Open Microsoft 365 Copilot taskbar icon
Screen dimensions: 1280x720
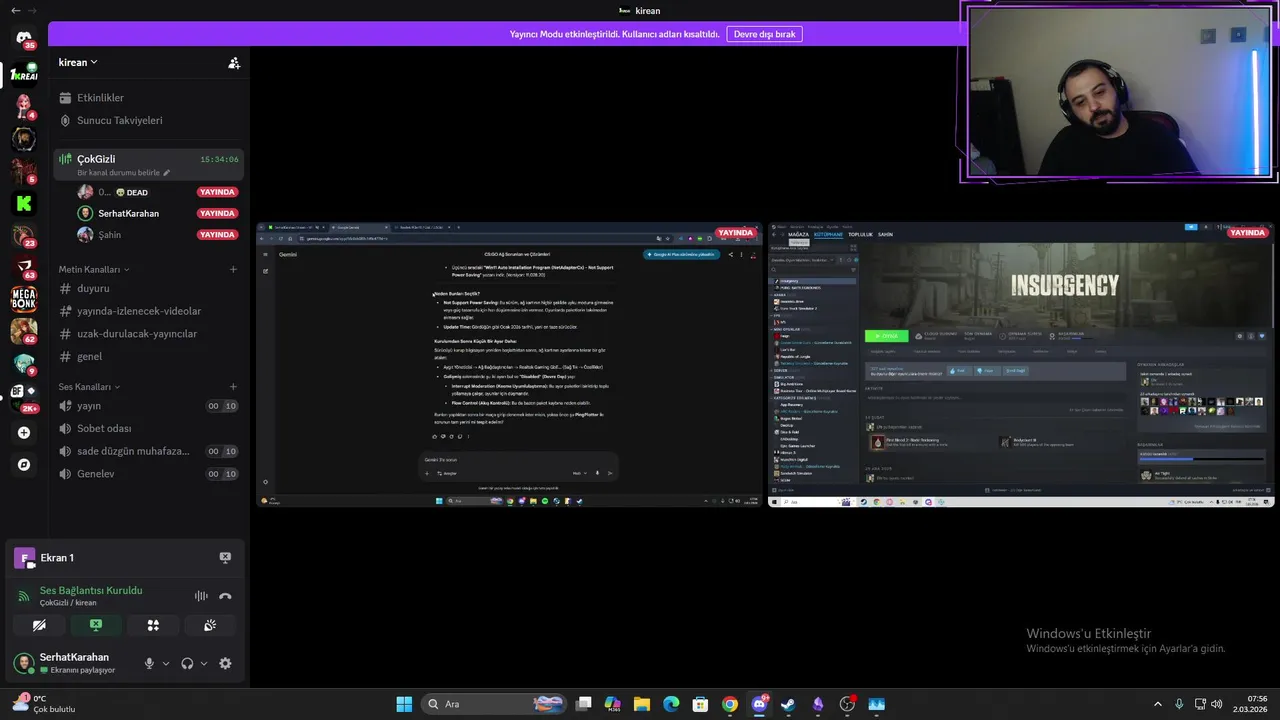613,704
